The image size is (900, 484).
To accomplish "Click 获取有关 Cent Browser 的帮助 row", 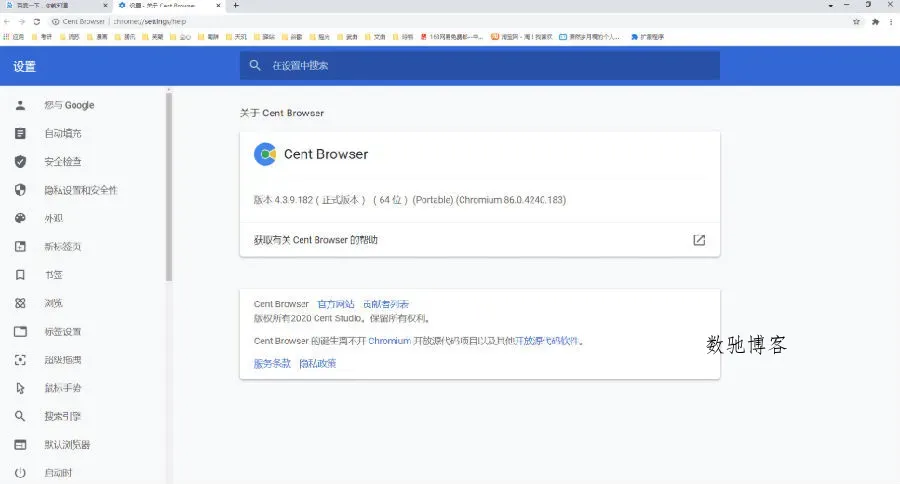I will (x=480, y=240).
